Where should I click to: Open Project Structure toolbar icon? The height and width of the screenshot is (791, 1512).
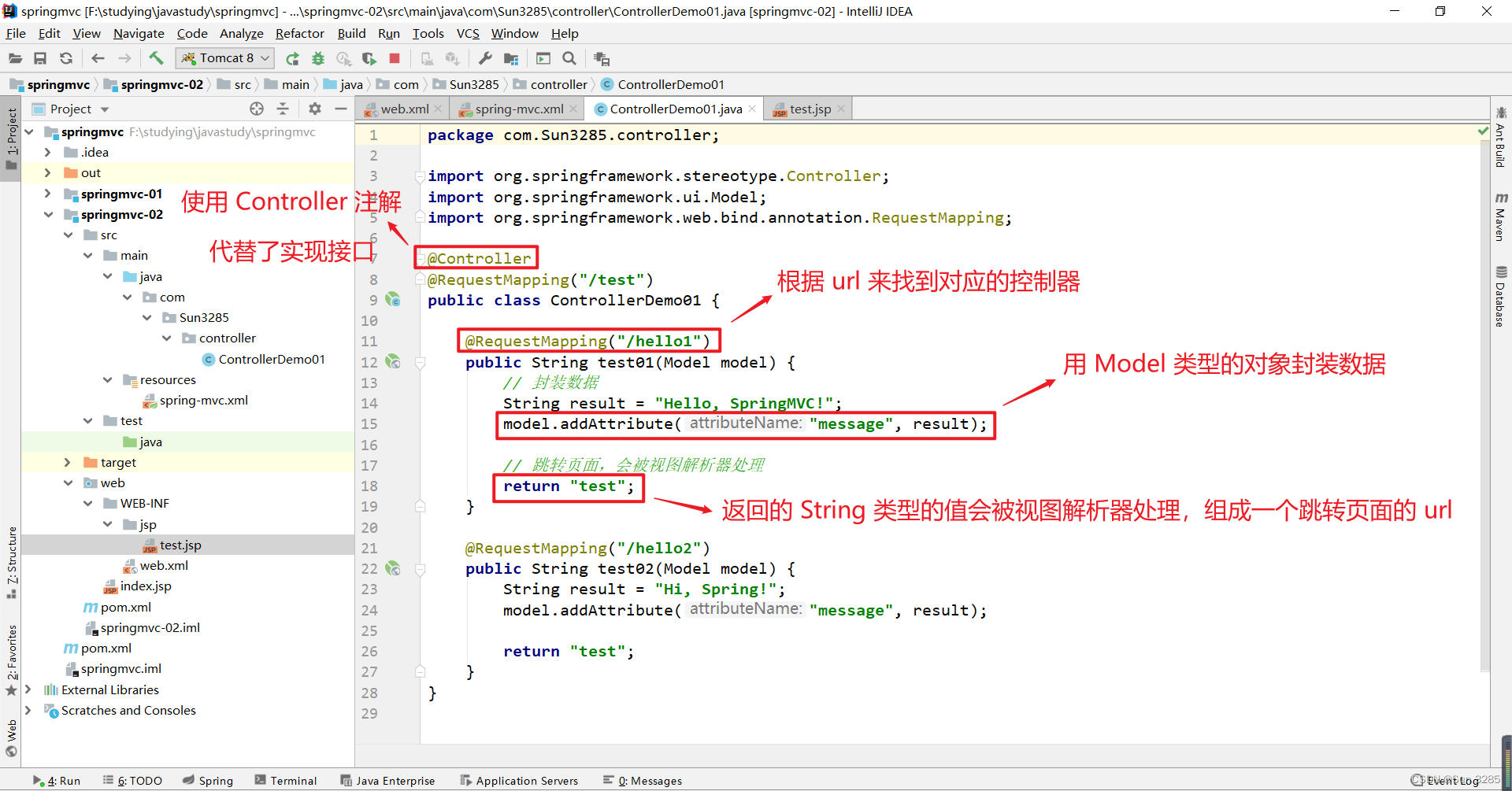coord(511,58)
